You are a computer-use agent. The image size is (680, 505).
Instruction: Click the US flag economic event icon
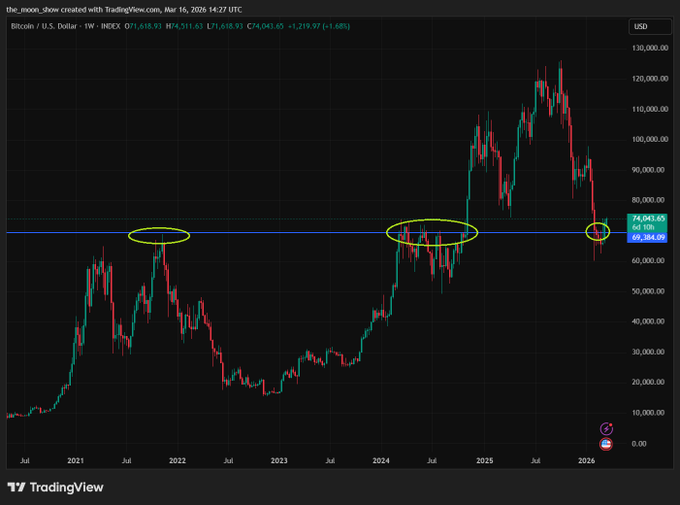[x=605, y=443]
